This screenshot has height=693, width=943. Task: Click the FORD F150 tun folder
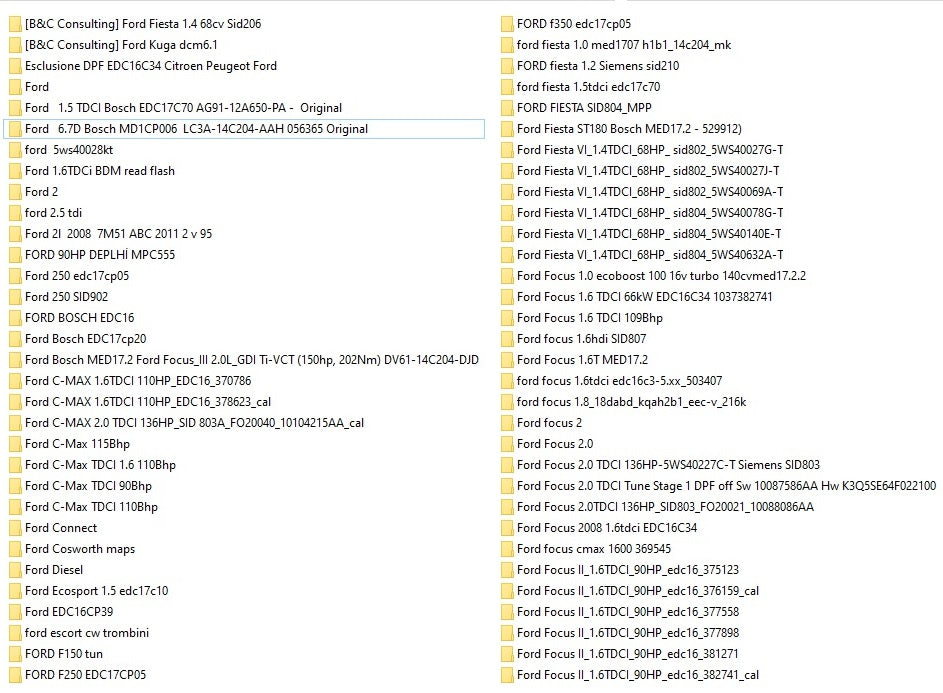click(x=63, y=654)
